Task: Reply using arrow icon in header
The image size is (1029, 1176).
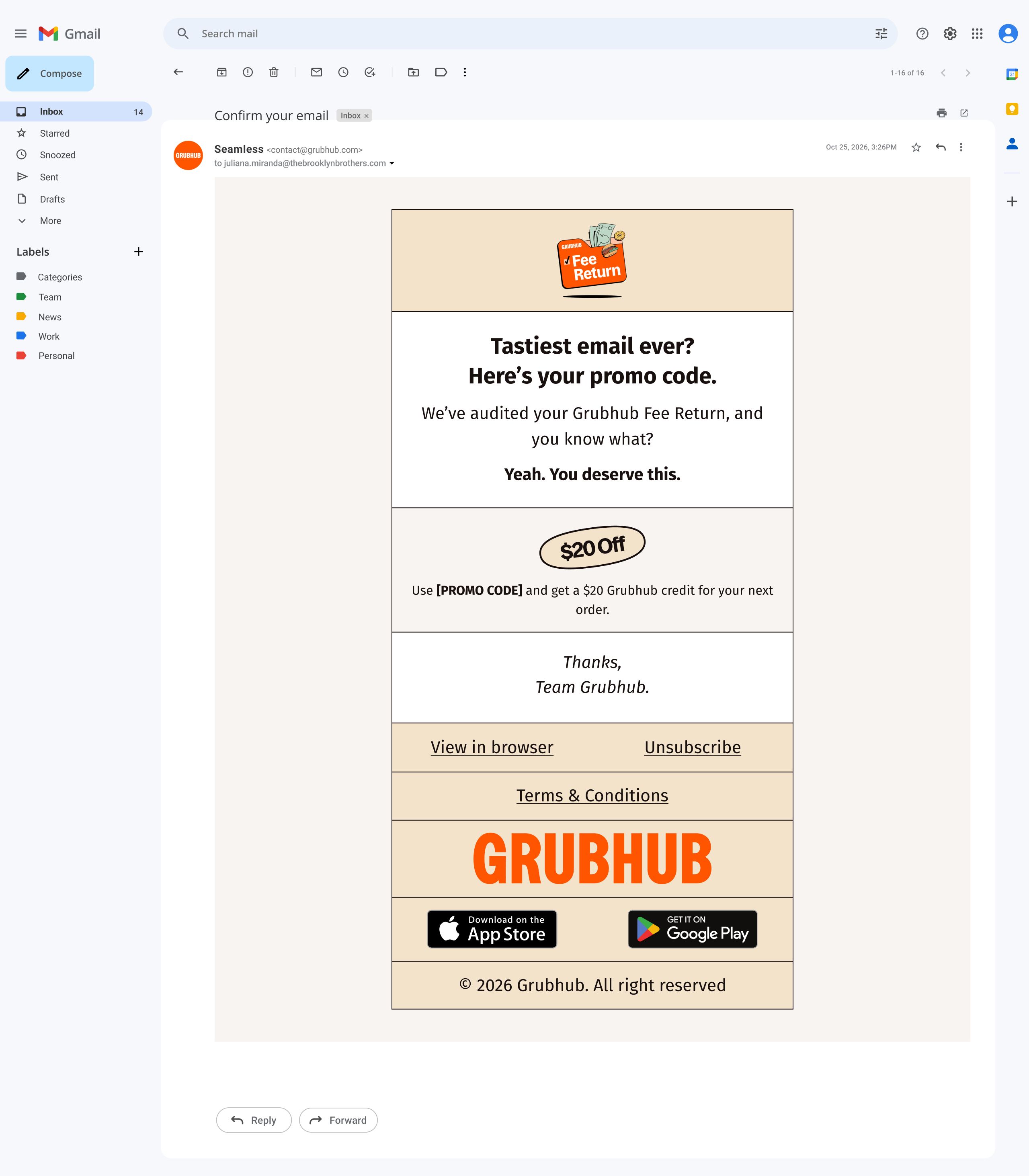Action: pyautogui.click(x=941, y=148)
